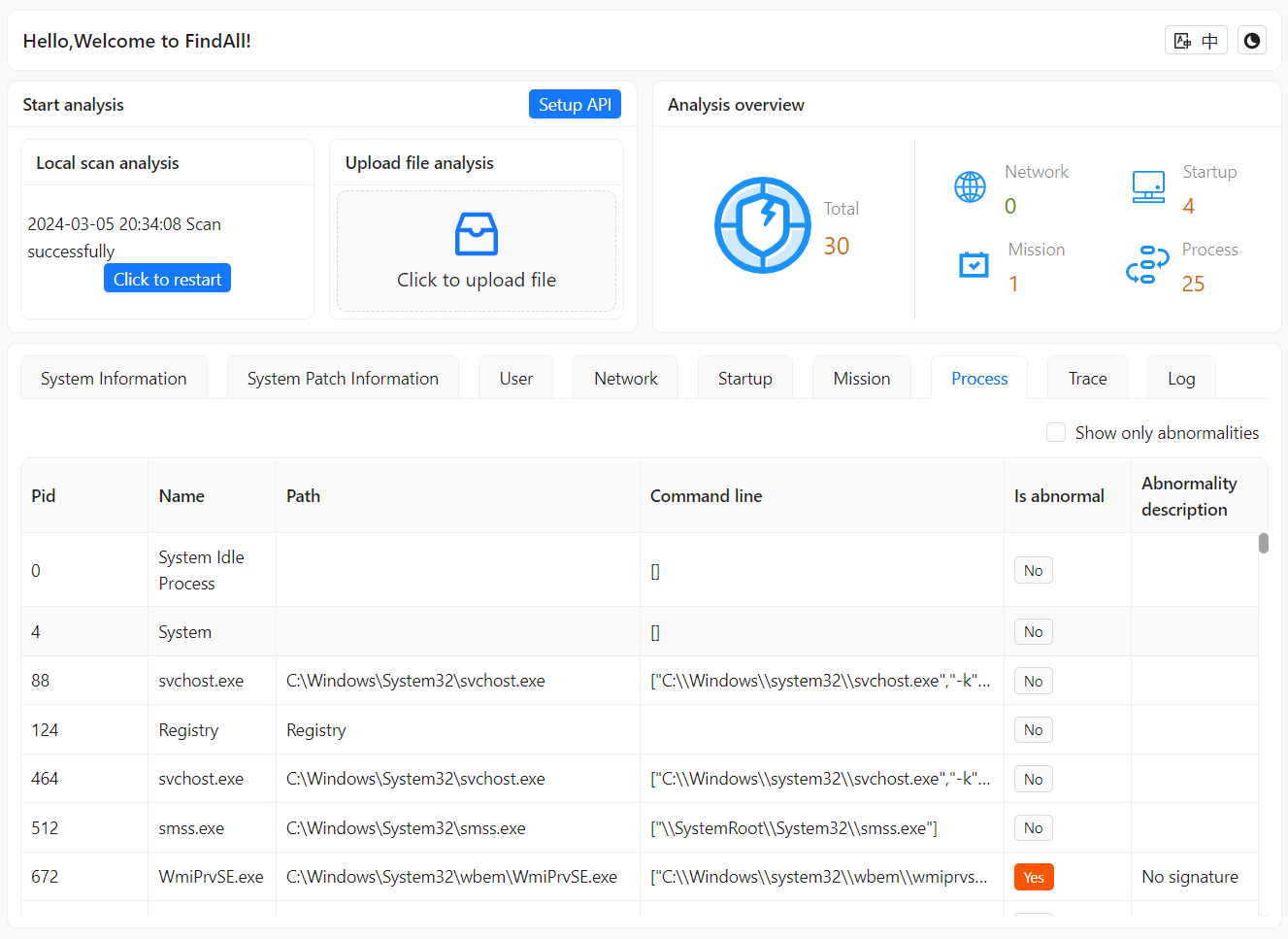
Task: Click the upload file inbox icon
Action: click(476, 234)
